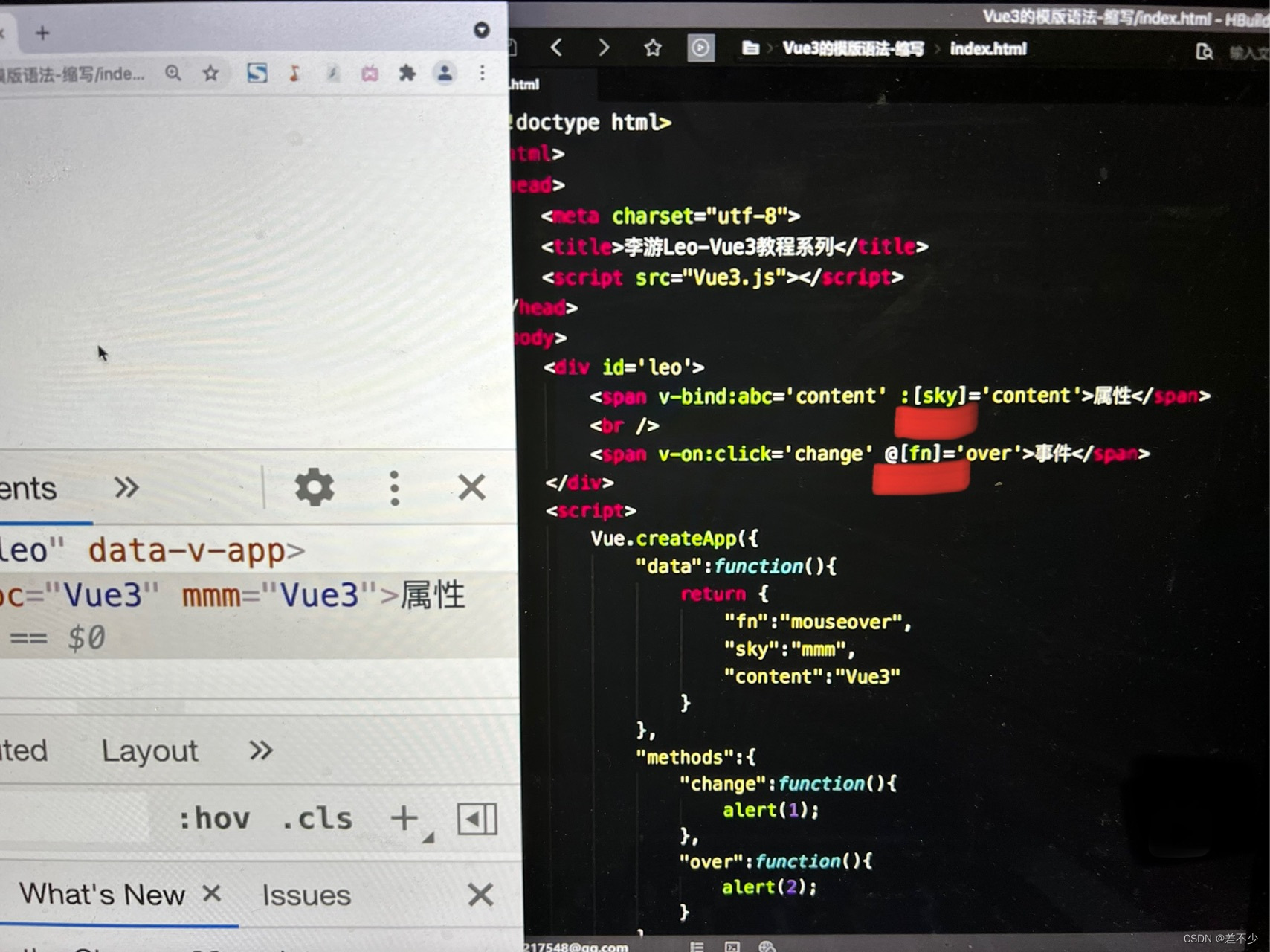Click the folder icon in HBuilder breadcrumb
The image size is (1270, 952).
click(751, 48)
